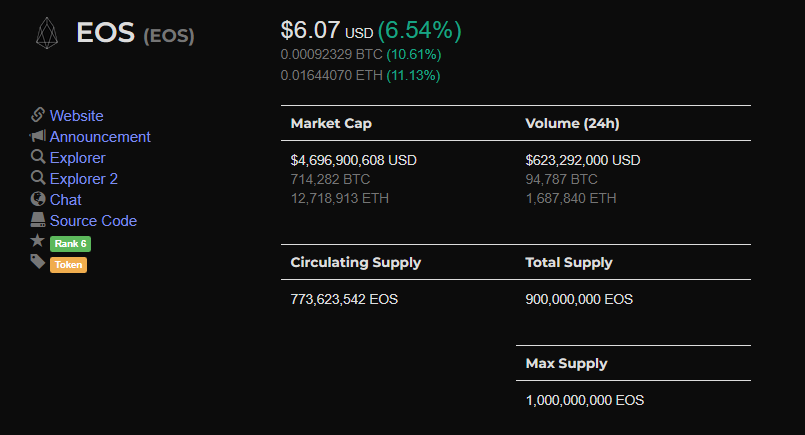Open the Website link
Image resolution: width=805 pixels, height=435 pixels.
[76, 116]
